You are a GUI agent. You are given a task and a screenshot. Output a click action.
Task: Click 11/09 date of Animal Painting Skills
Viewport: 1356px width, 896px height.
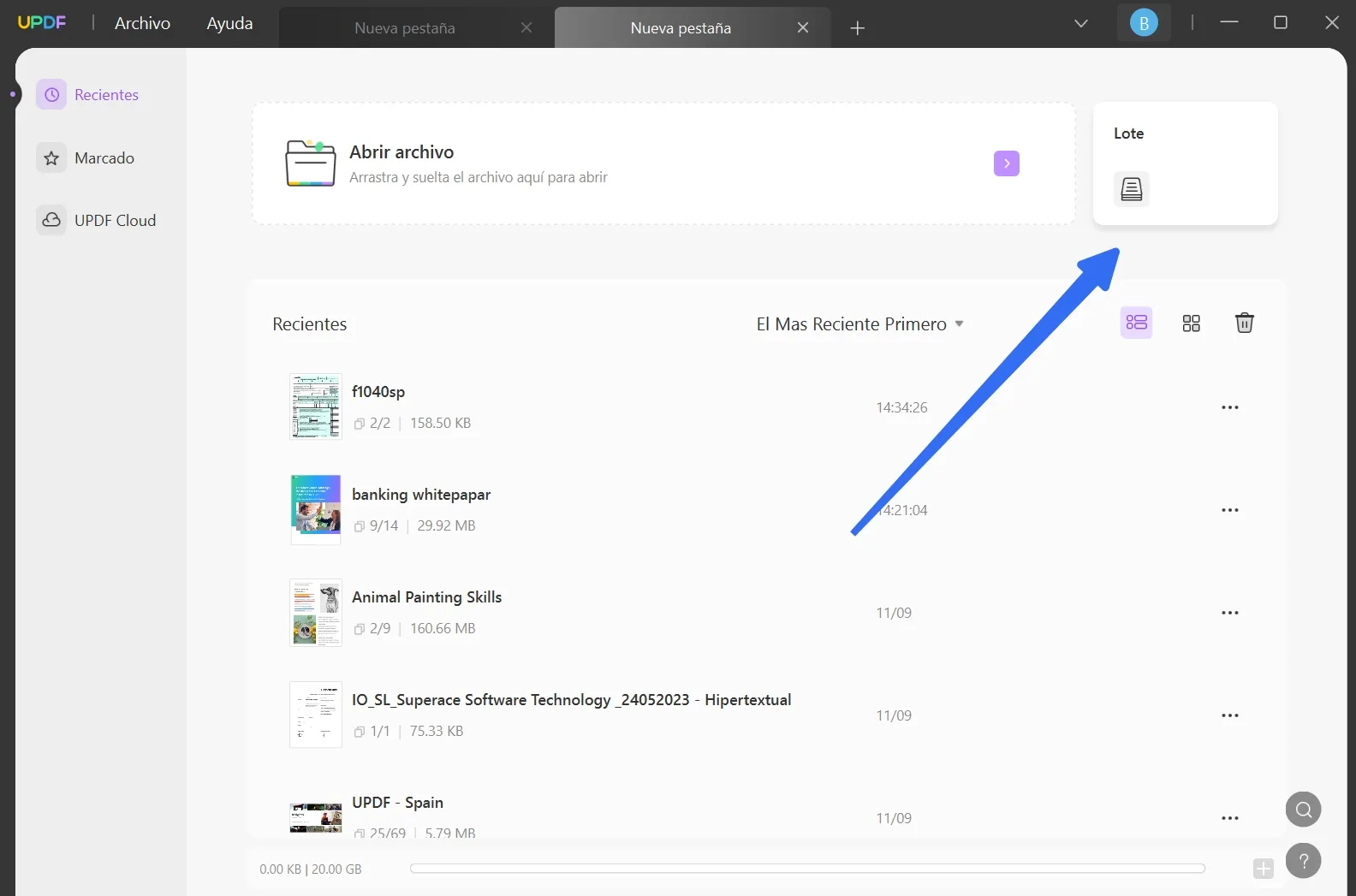pos(894,613)
